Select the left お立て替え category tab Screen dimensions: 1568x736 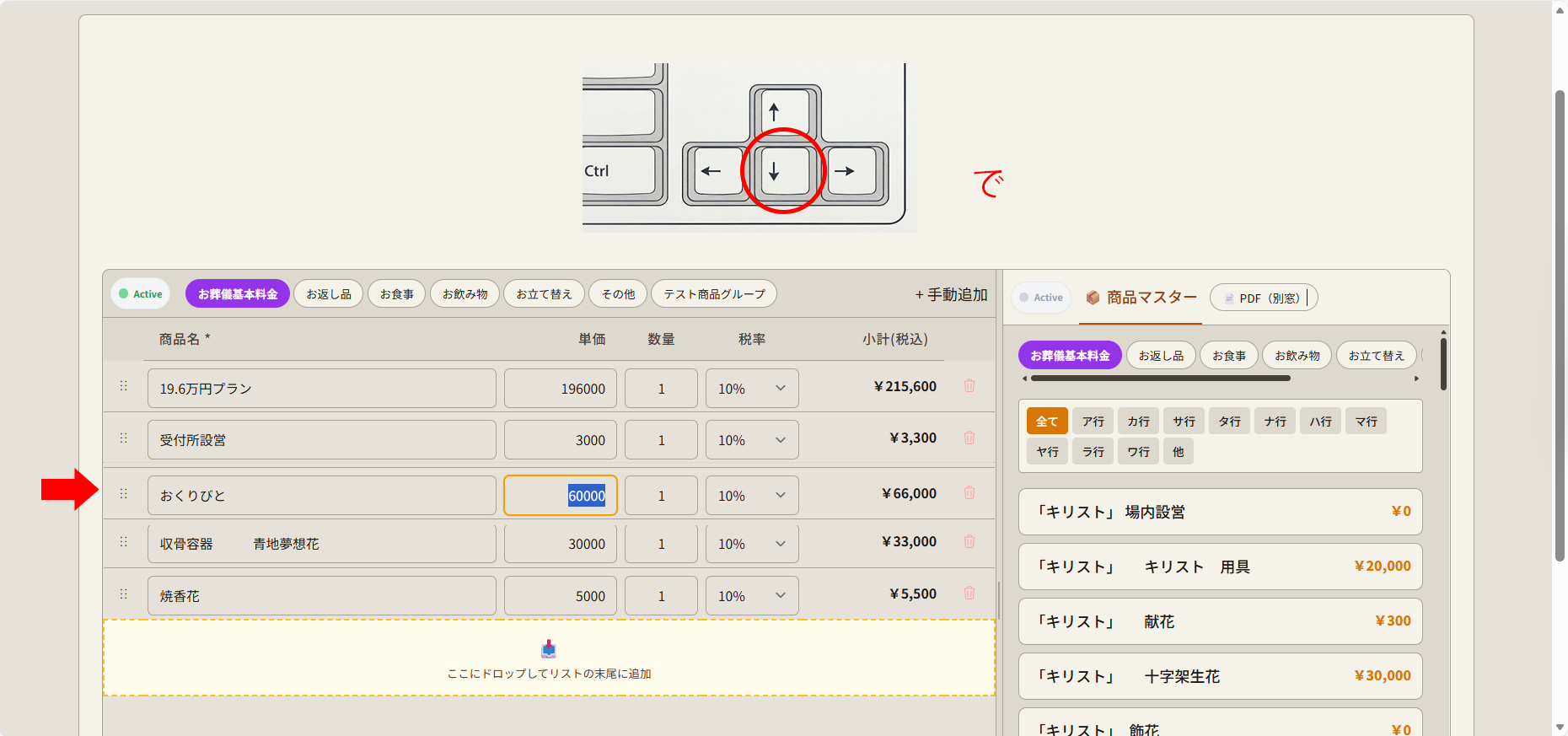[x=544, y=294]
